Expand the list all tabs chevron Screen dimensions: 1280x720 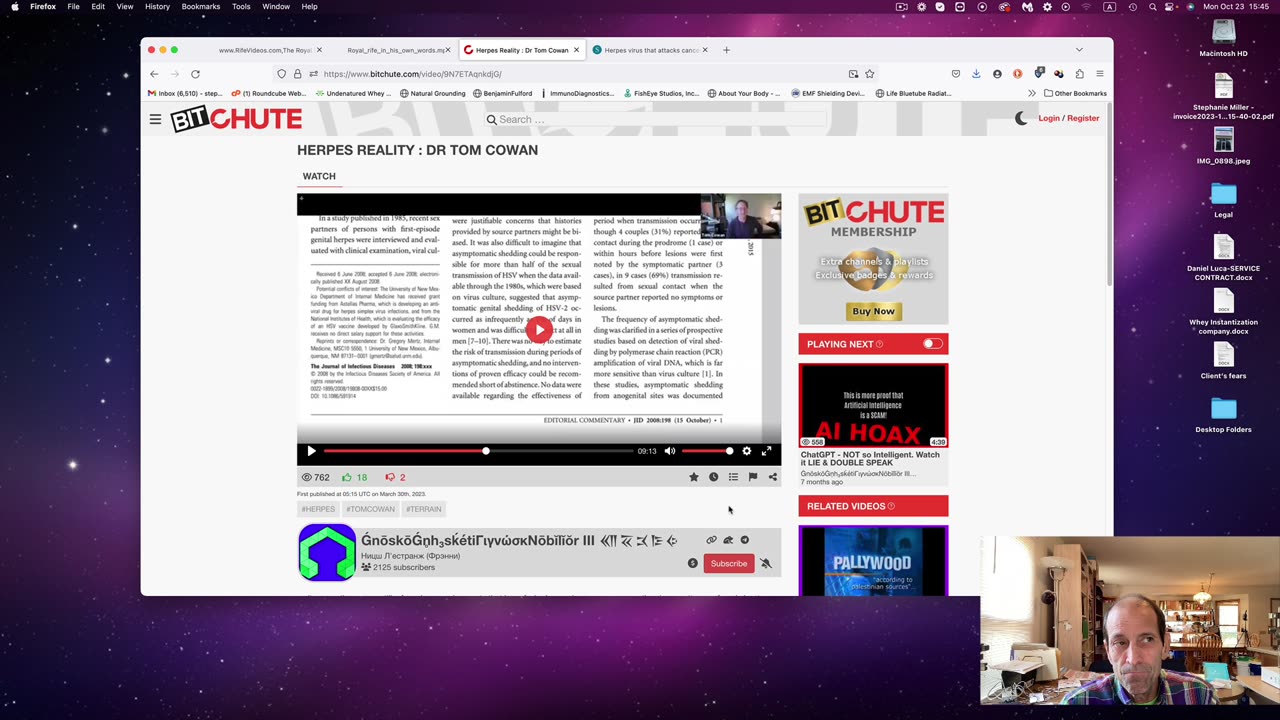(x=1079, y=50)
